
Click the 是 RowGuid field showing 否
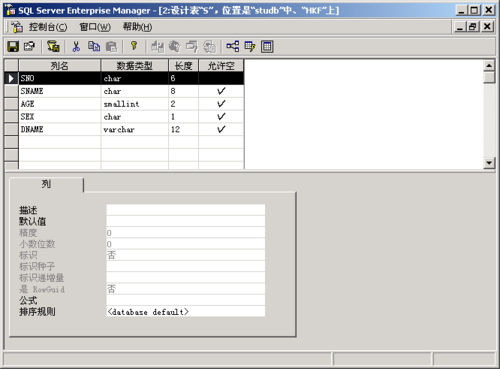[x=186, y=289]
